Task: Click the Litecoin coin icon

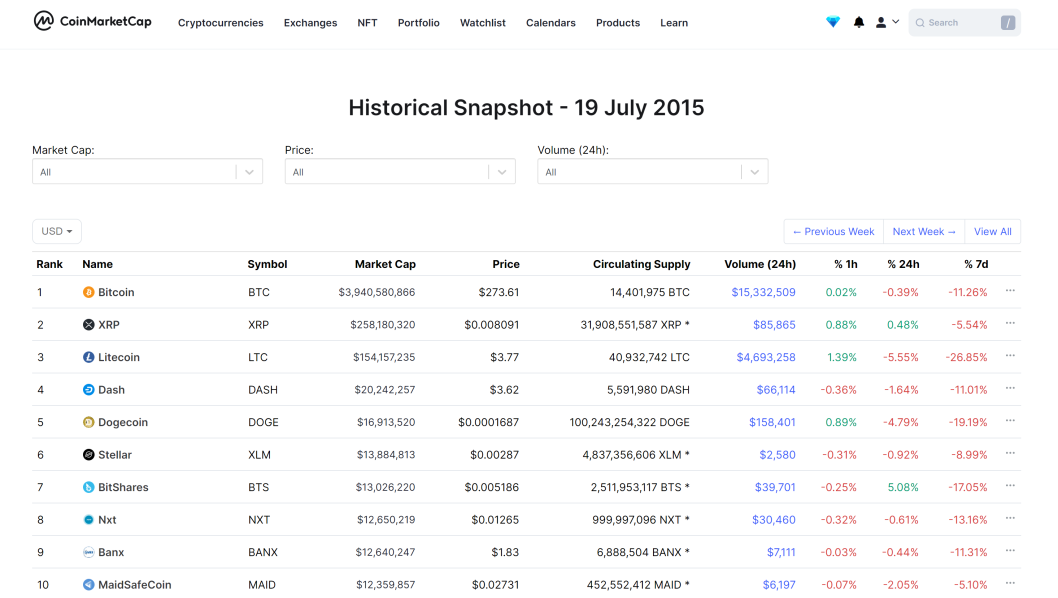Action: point(88,357)
